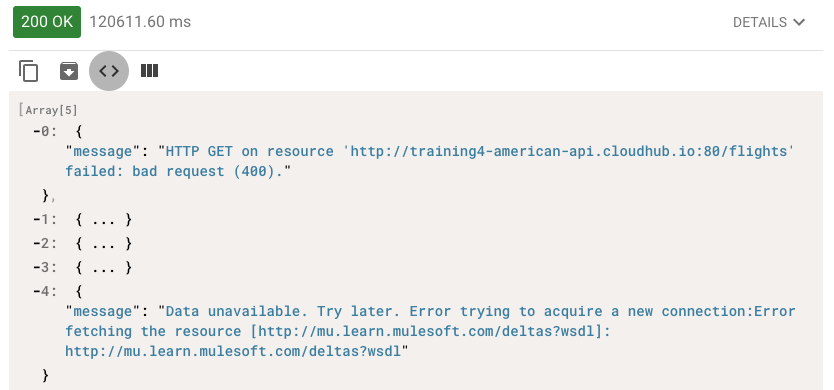Image resolution: width=834 pixels, height=390 pixels.
Task: Toggle source view code icon
Action: click(109, 71)
